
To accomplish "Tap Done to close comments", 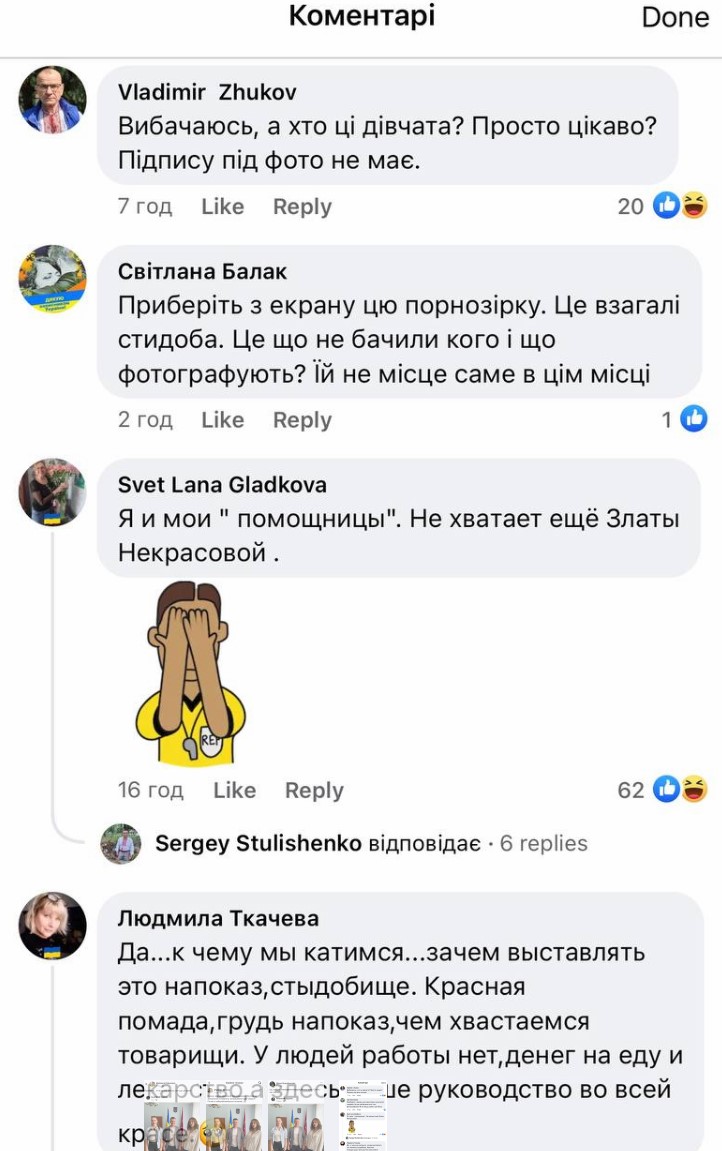I will pos(675,17).
